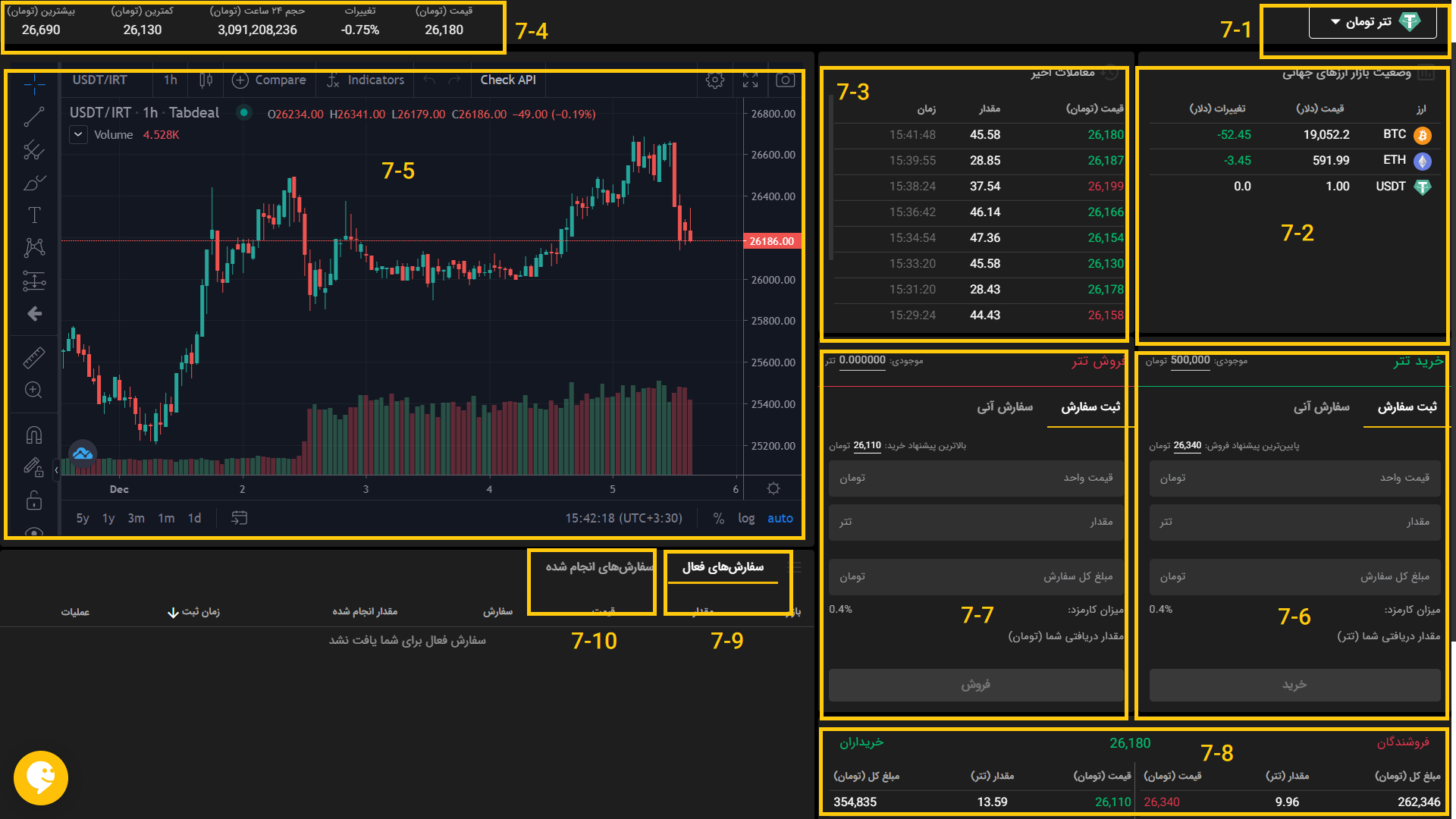Select the sell panel limit order tab
1456x819 pixels.
coord(1090,407)
